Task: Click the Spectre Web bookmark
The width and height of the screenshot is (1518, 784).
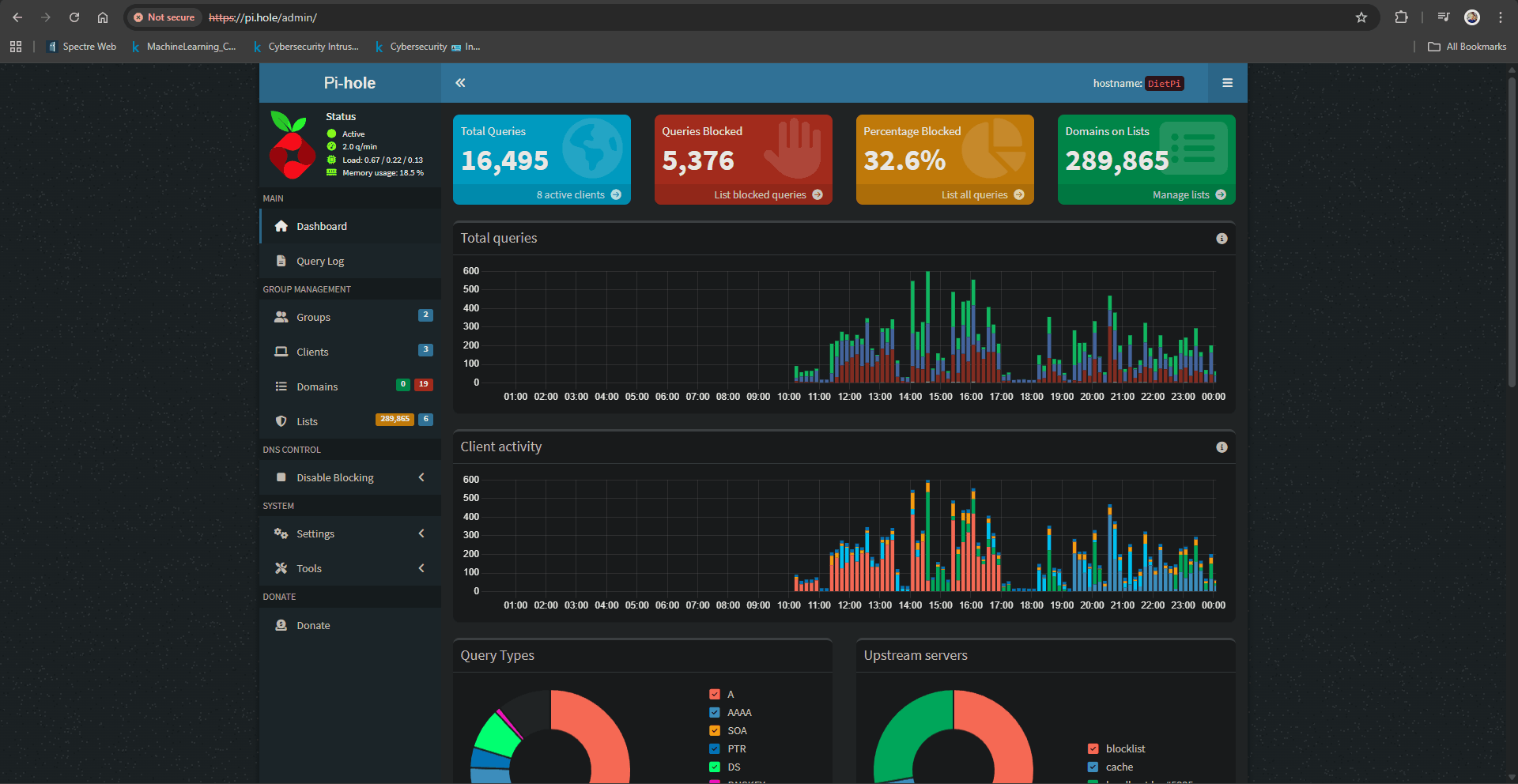Action: pos(81,46)
